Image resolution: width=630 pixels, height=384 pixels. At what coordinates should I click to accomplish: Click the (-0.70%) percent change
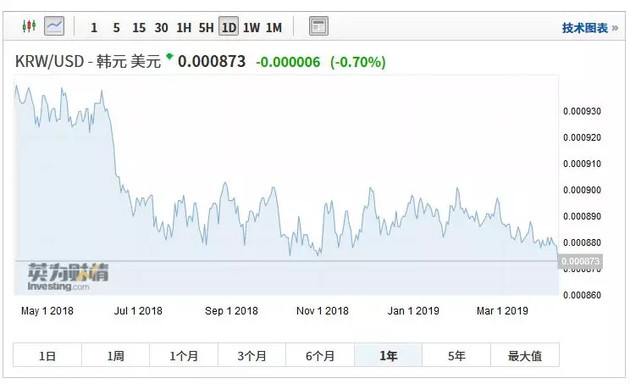(x=358, y=62)
